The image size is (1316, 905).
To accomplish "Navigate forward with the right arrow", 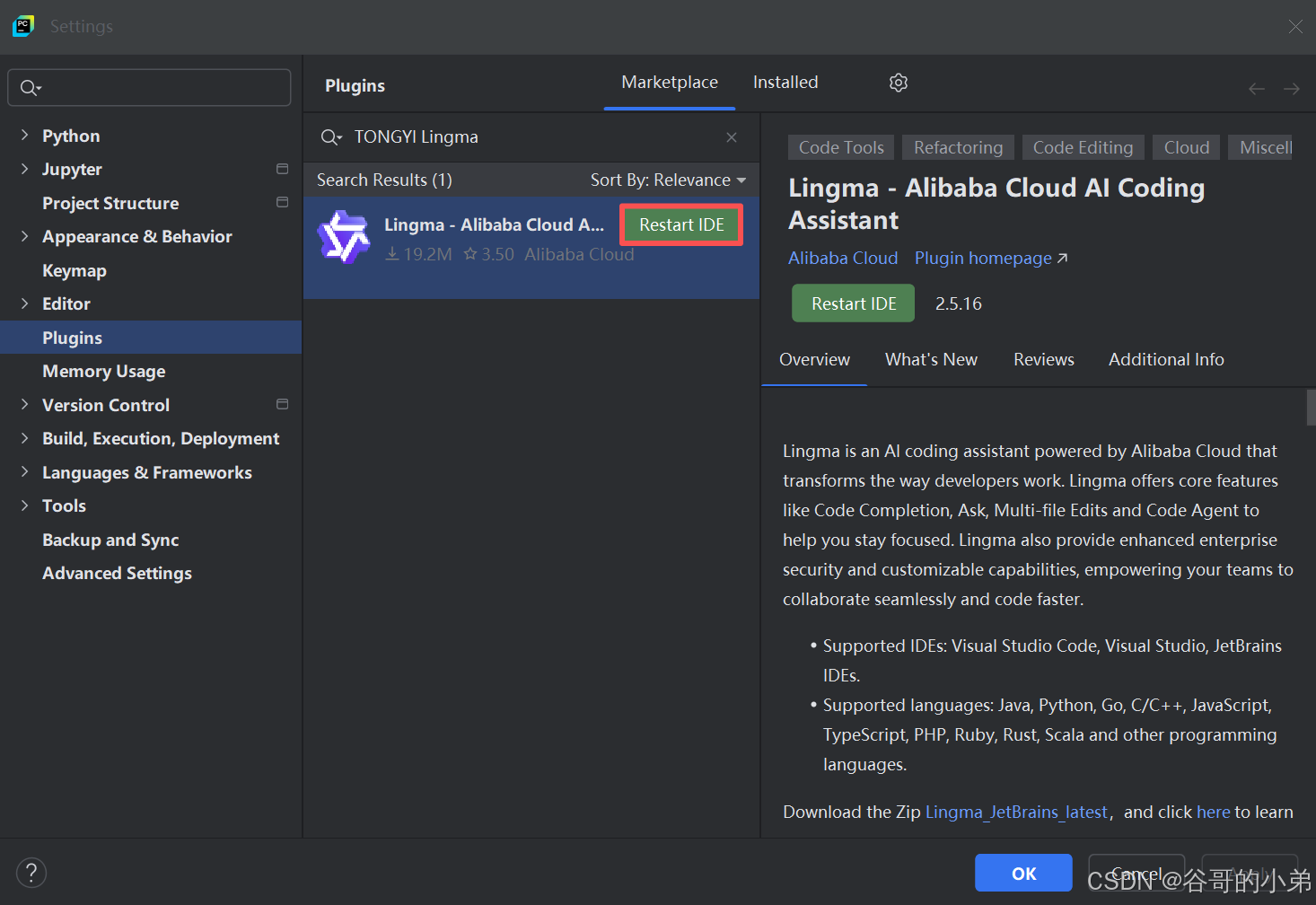I will point(1292,88).
